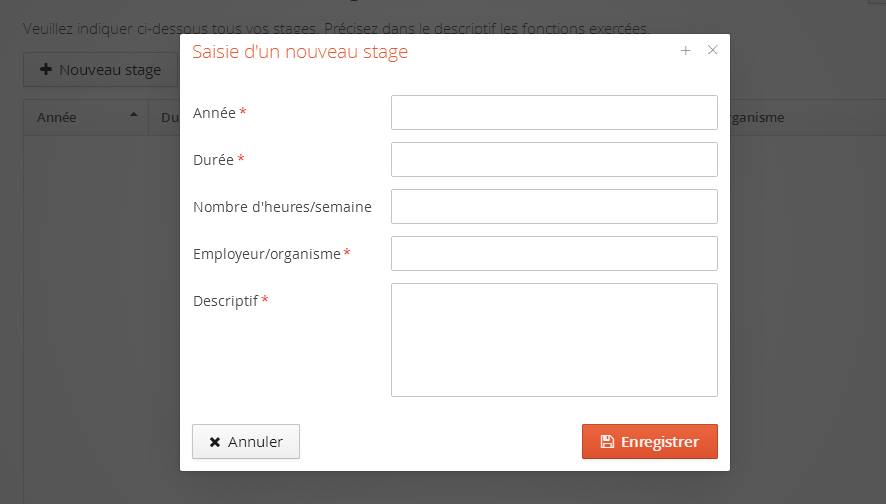Click the Descriptif form label
886x504 pixels.
tap(225, 301)
